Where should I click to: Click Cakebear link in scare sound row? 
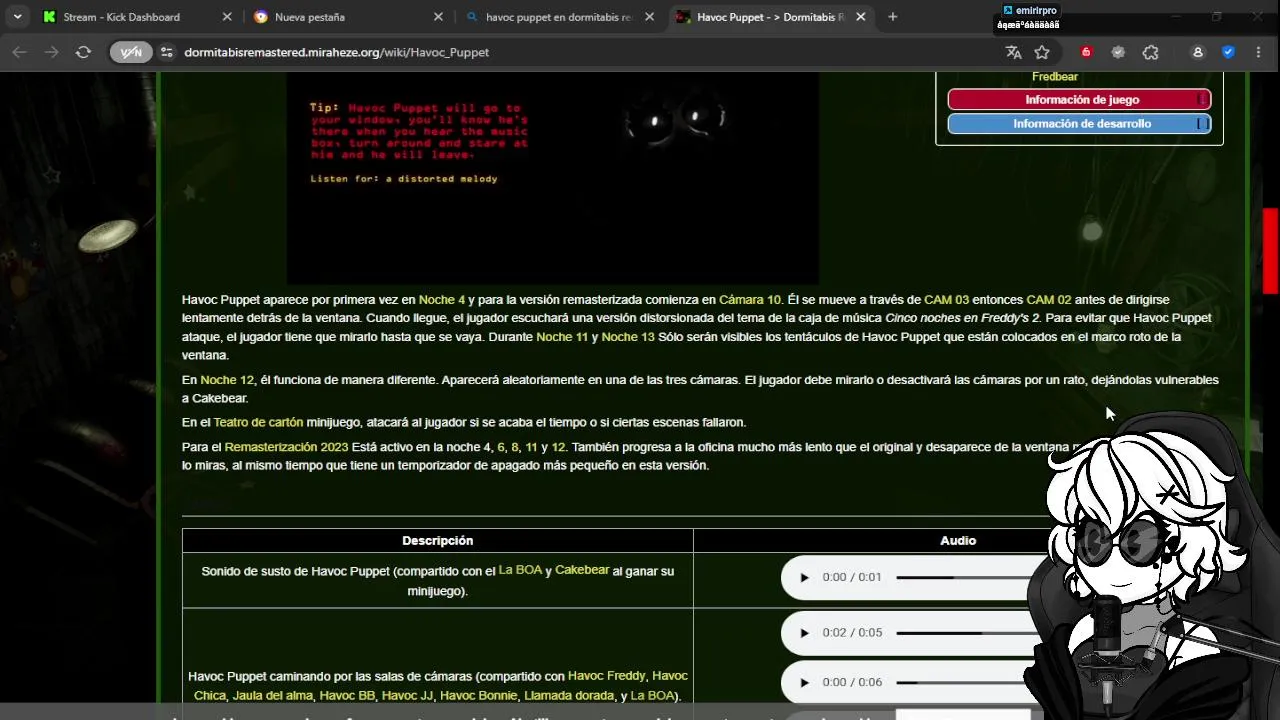pos(582,570)
